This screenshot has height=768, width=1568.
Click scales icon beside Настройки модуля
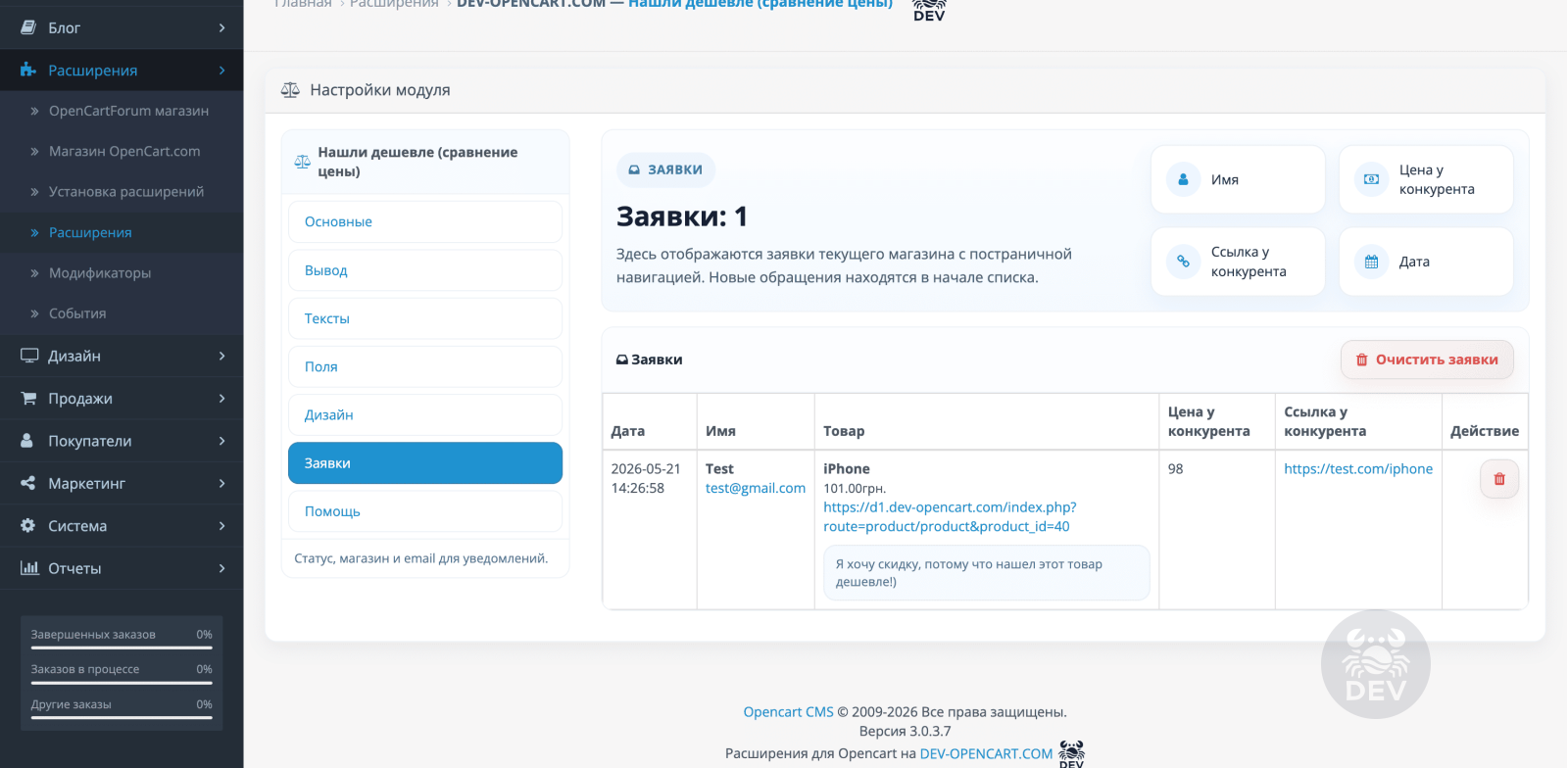pyautogui.click(x=290, y=90)
